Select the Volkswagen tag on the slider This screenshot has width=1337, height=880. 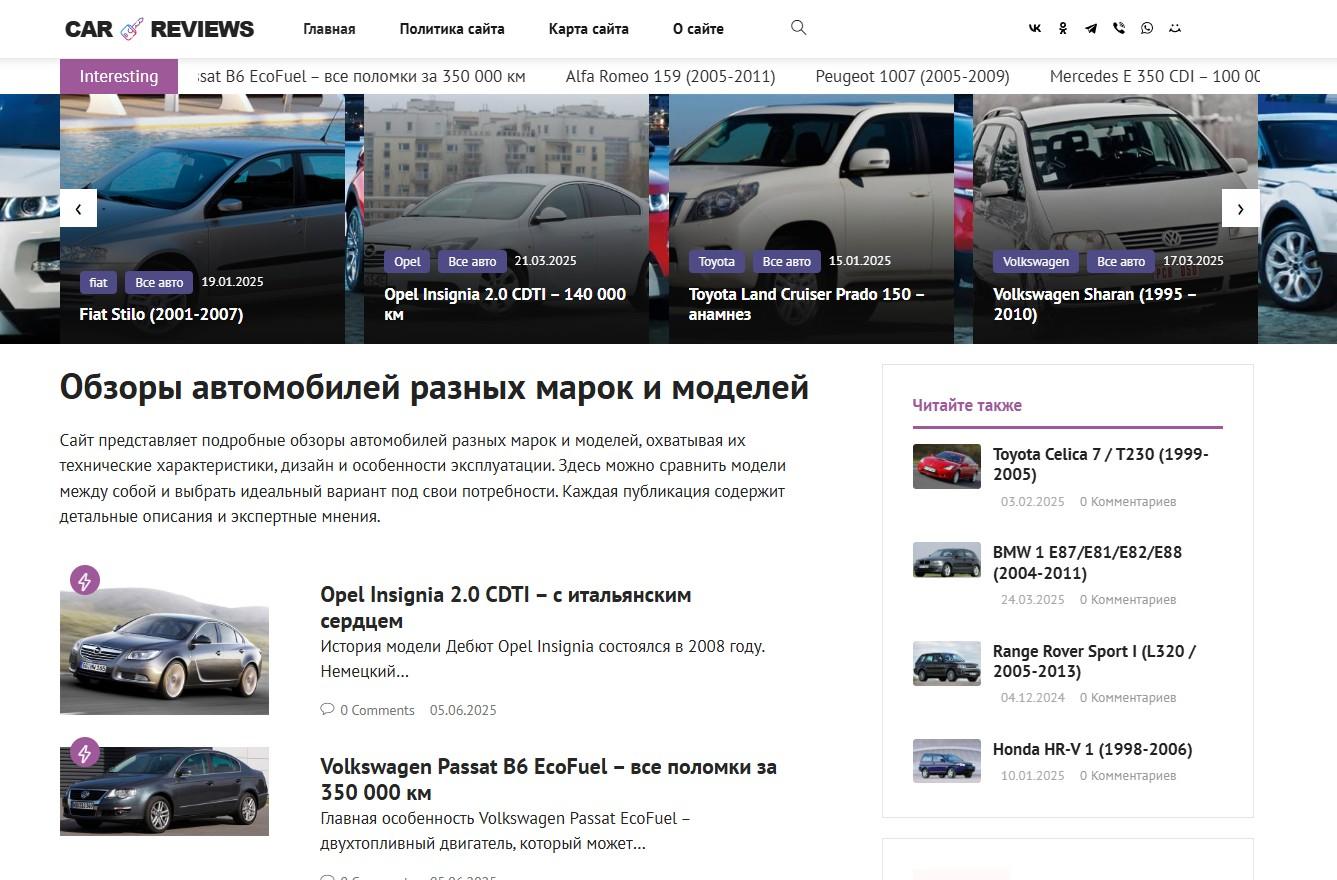coord(1036,261)
